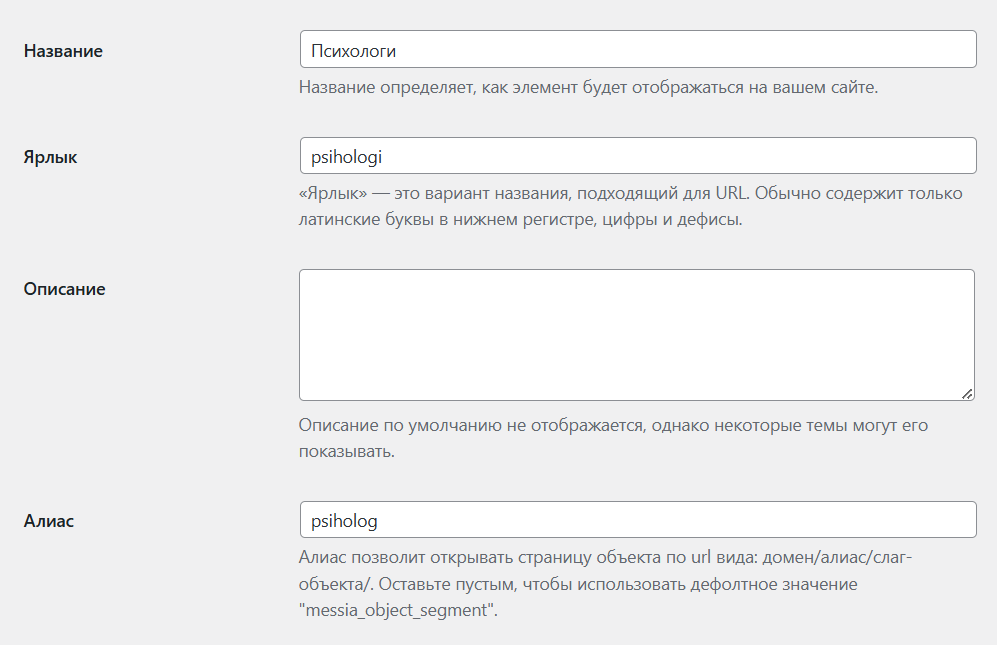Click the "messia_object_segment" default value text
Image resolution: width=997 pixels, height=645 pixels.
pyautogui.click(x=398, y=609)
